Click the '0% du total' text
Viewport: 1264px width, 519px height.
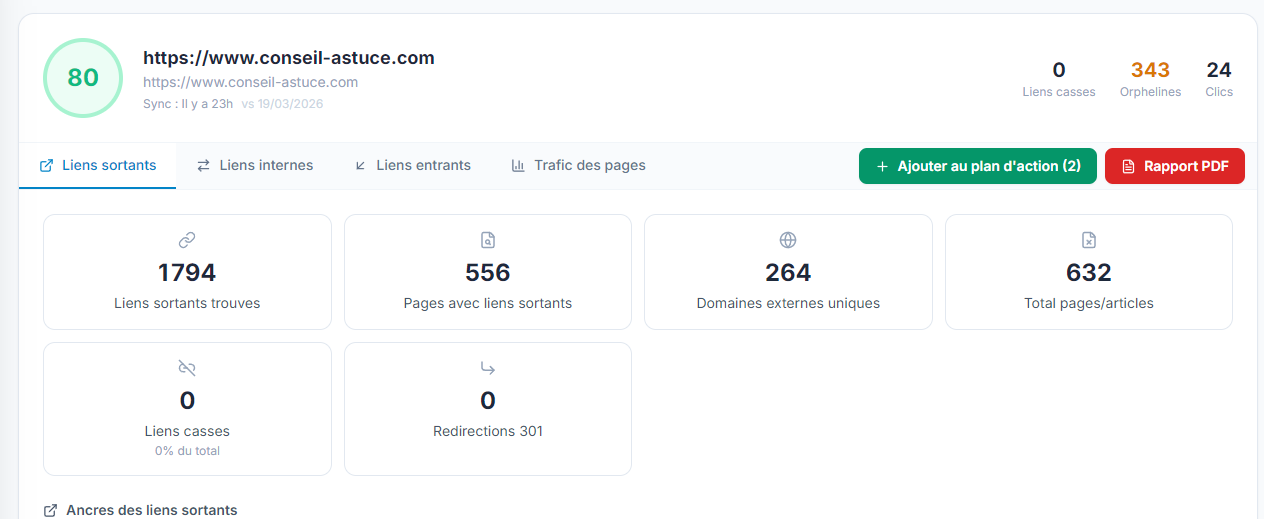click(187, 451)
